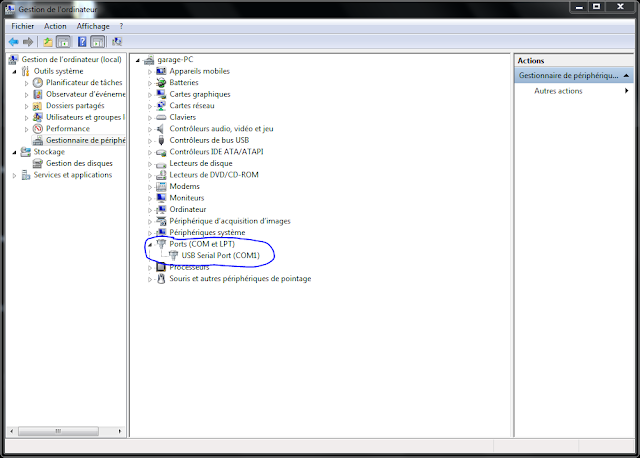Select the Périphériques système label

(x=207, y=232)
